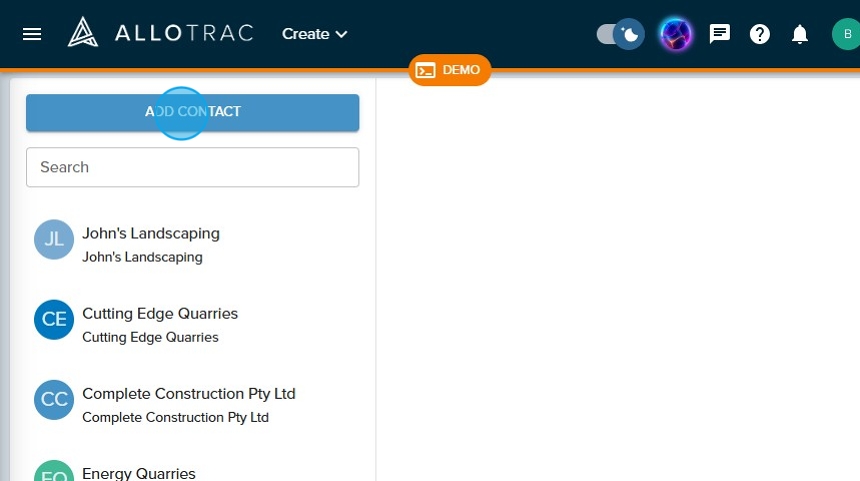Click into the contact Search field
This screenshot has height=481, width=860.
[x=192, y=167]
